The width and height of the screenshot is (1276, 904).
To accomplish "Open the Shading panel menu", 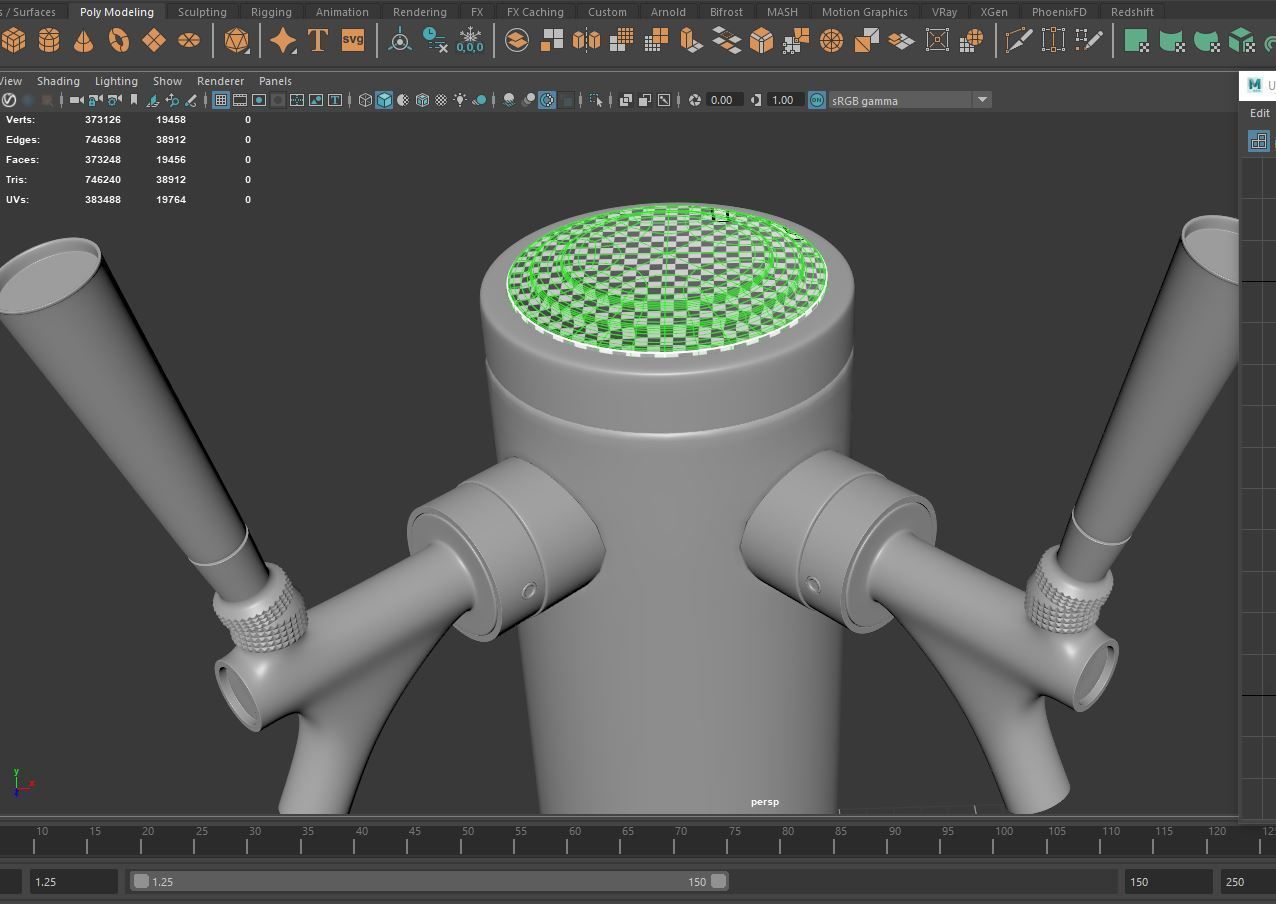I will coord(58,81).
